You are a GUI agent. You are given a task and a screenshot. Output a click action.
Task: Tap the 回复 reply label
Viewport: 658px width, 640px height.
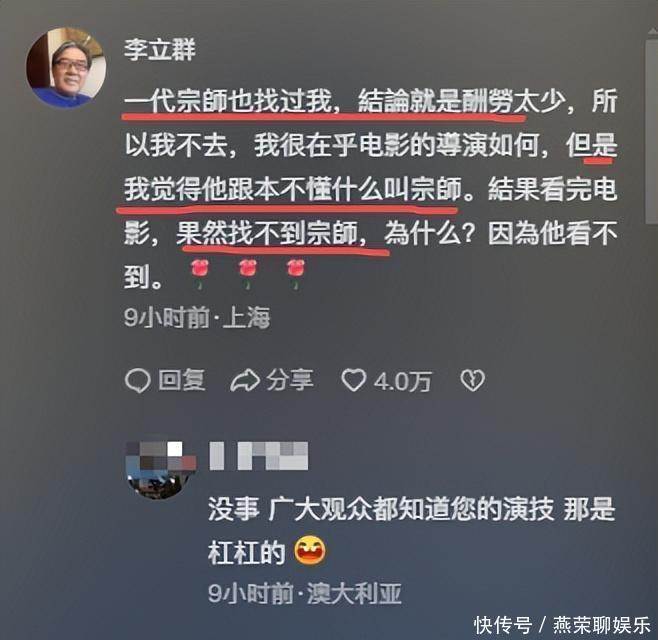click(182, 380)
